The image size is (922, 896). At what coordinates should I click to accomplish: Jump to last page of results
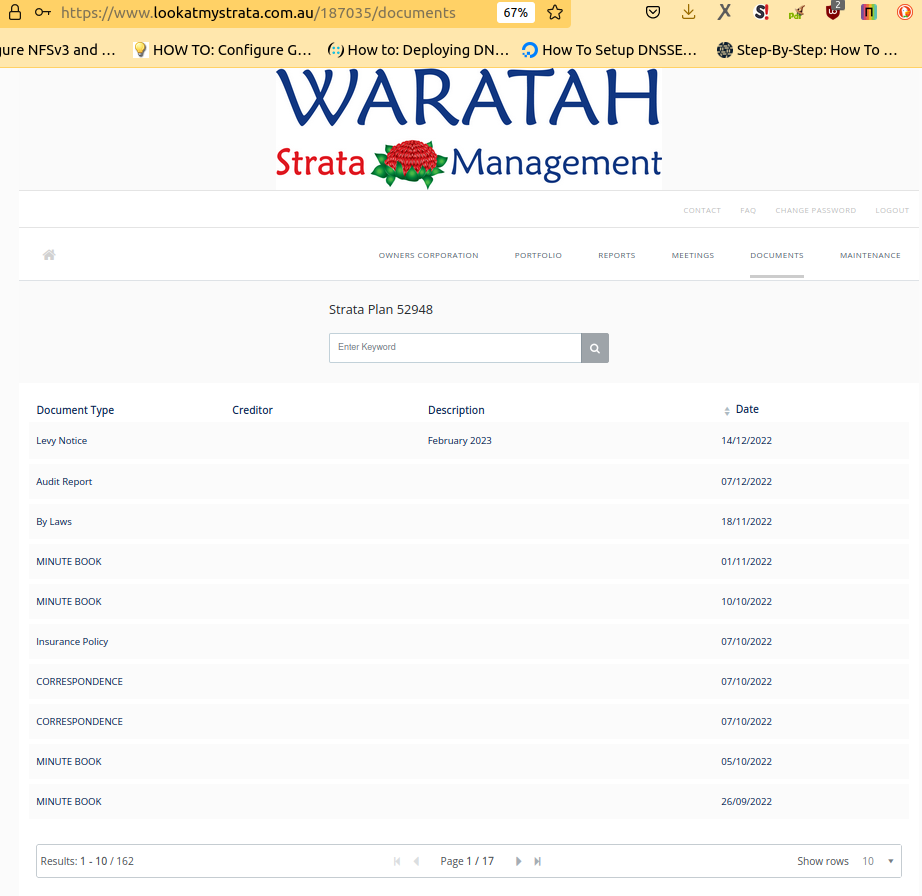(537, 861)
